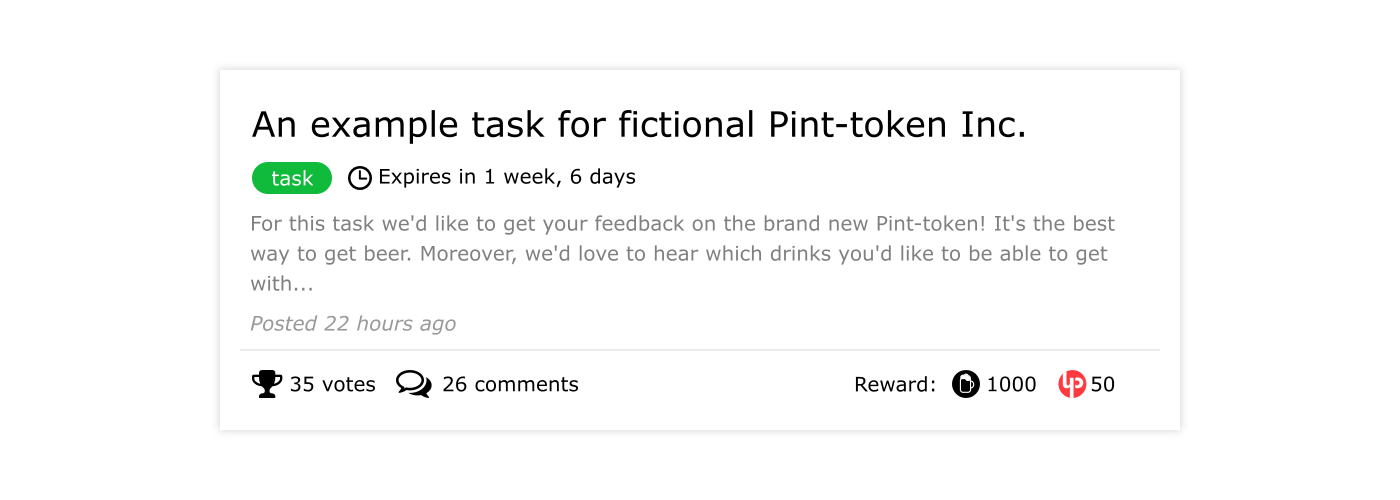
Task: Select the 50 UP reward amount
Action: (1102, 384)
